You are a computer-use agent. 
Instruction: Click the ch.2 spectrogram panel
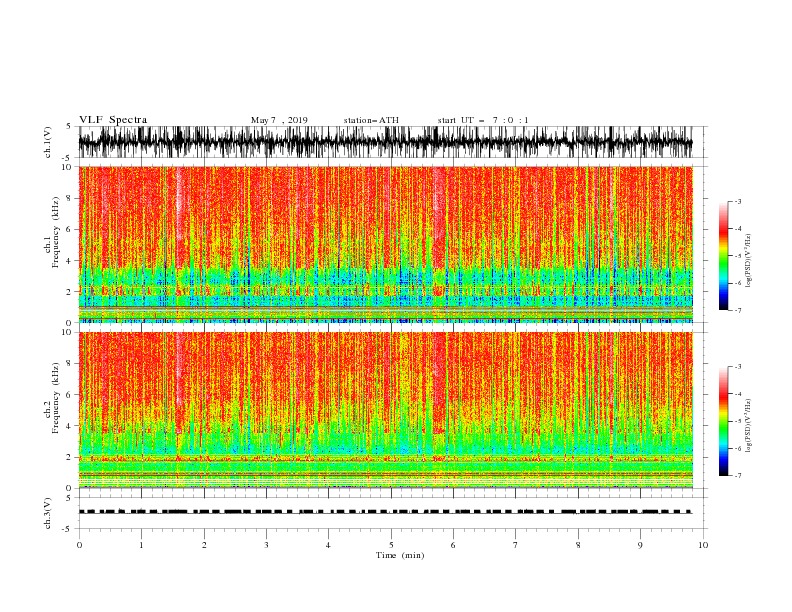(x=385, y=410)
